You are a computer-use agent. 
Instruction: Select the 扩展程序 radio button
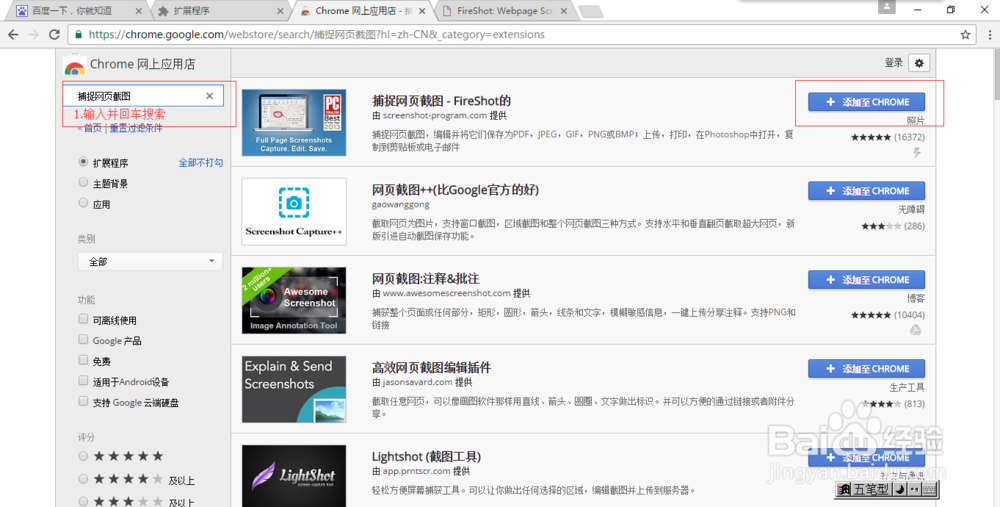tap(83, 162)
